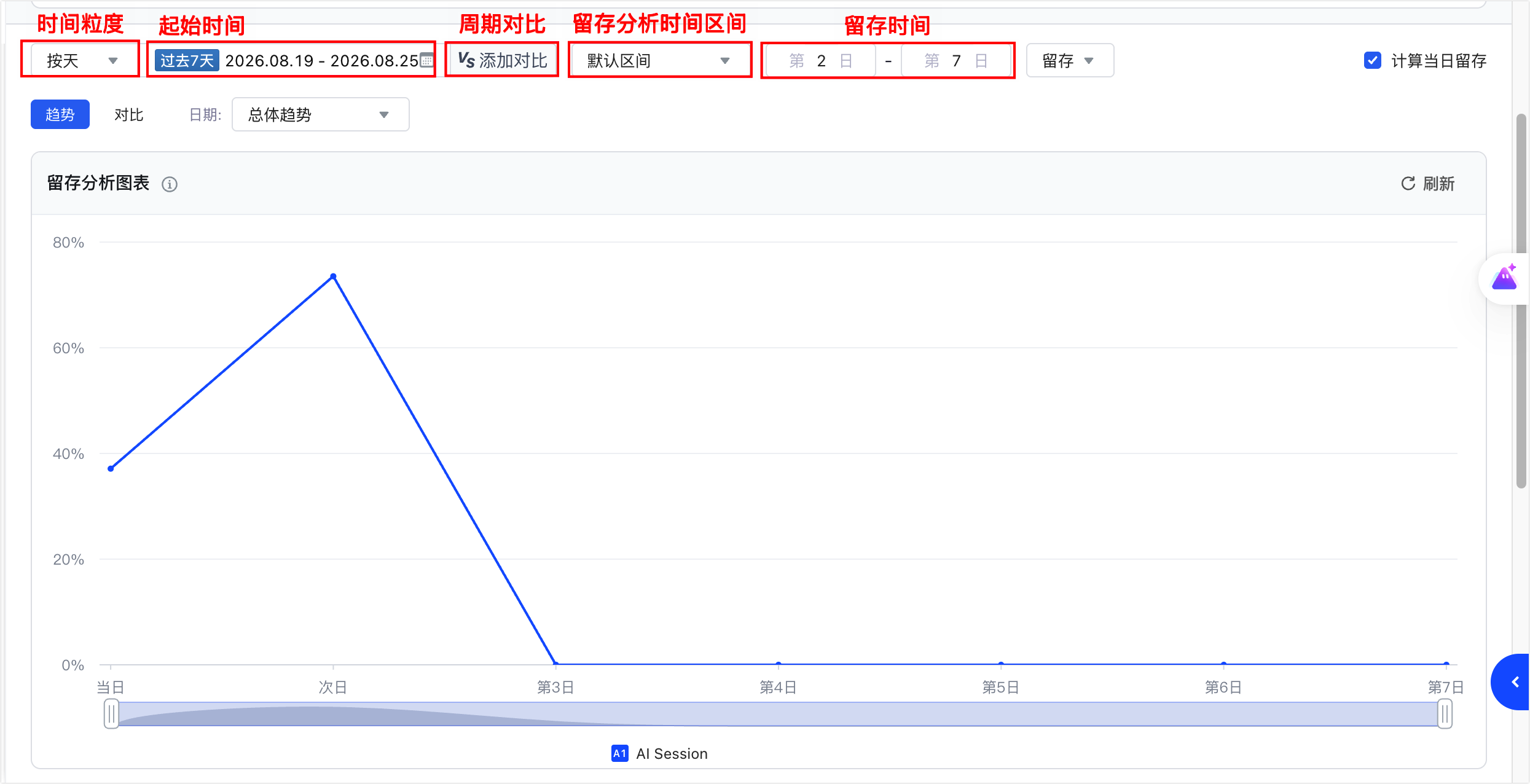The image size is (1530, 784).
Task: Click the 第 7 日 end retention field
Action: click(956, 60)
